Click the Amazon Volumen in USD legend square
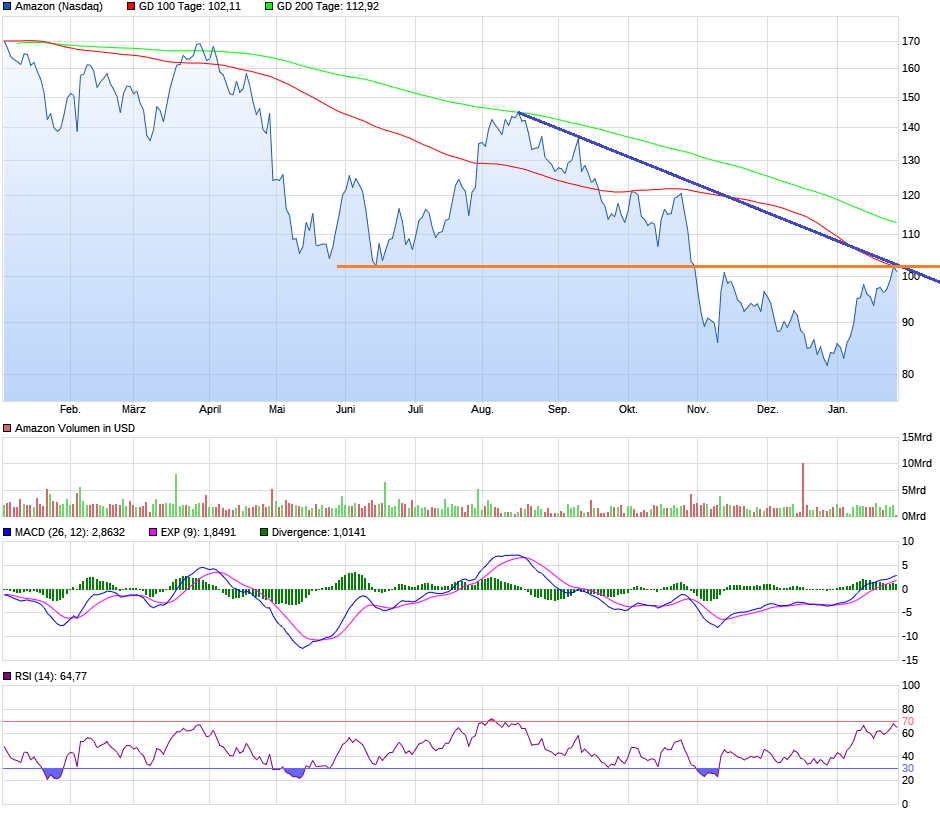 click(x=7, y=427)
